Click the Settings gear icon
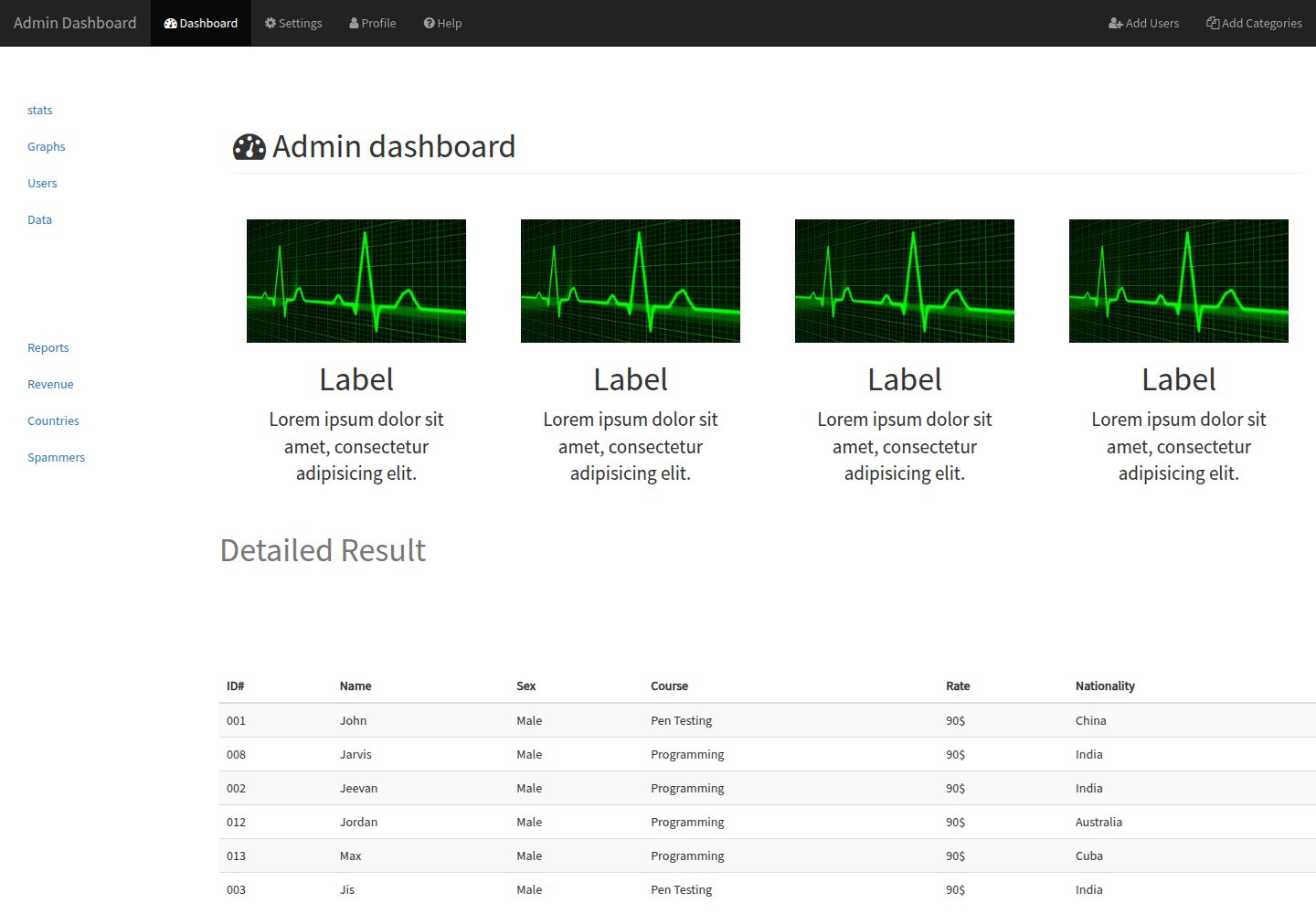 pos(271,23)
